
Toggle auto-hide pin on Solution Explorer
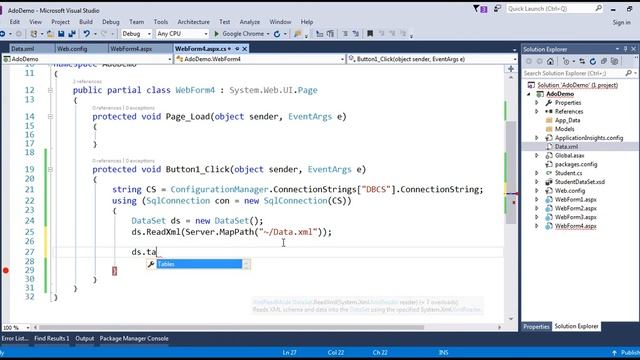point(625,49)
